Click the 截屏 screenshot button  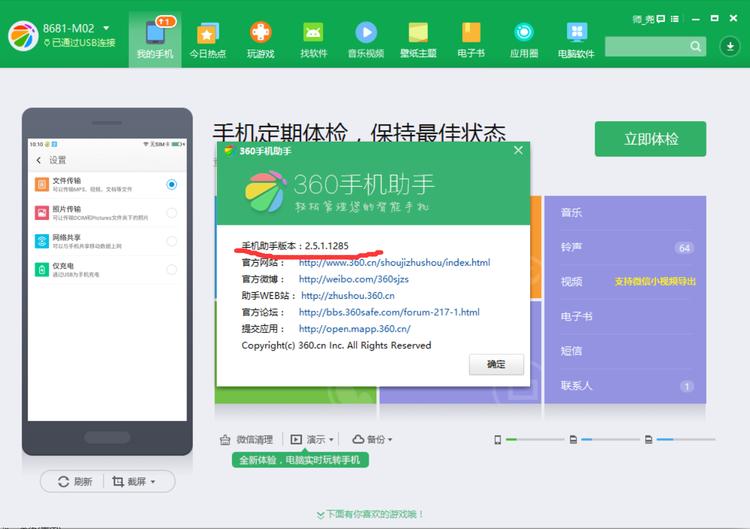coord(129,481)
